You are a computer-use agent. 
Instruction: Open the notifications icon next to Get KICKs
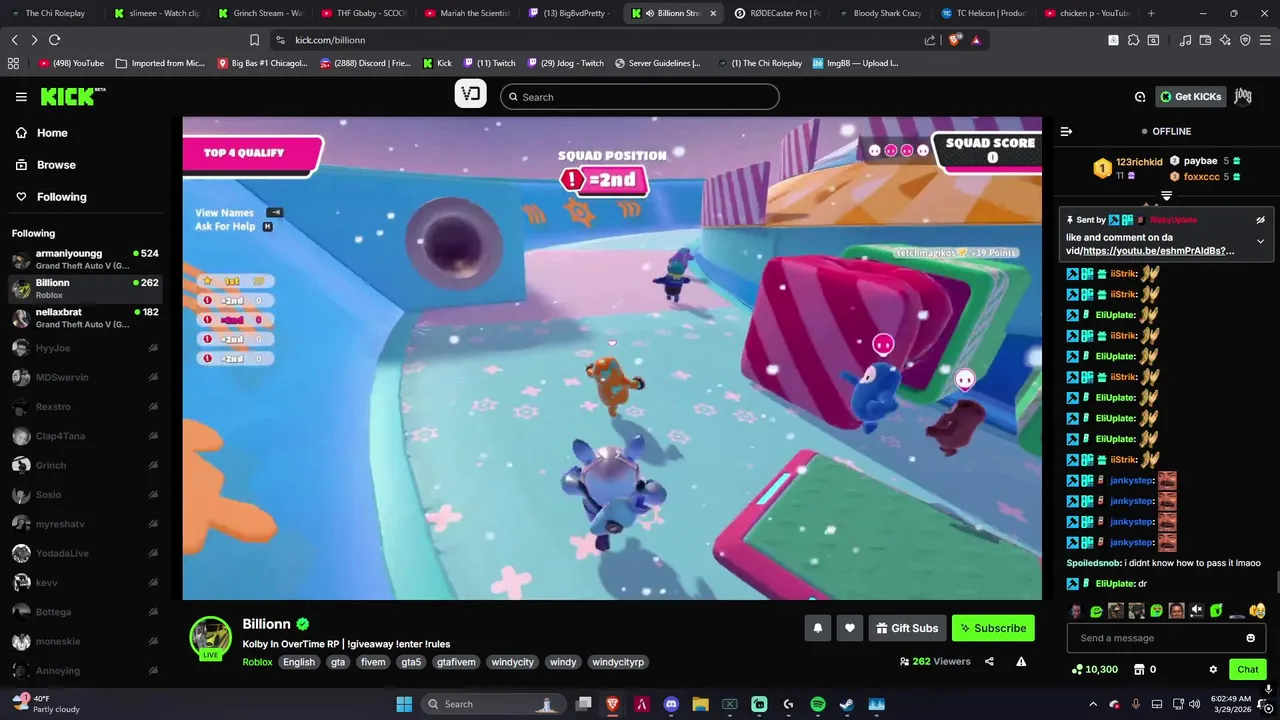(1140, 97)
